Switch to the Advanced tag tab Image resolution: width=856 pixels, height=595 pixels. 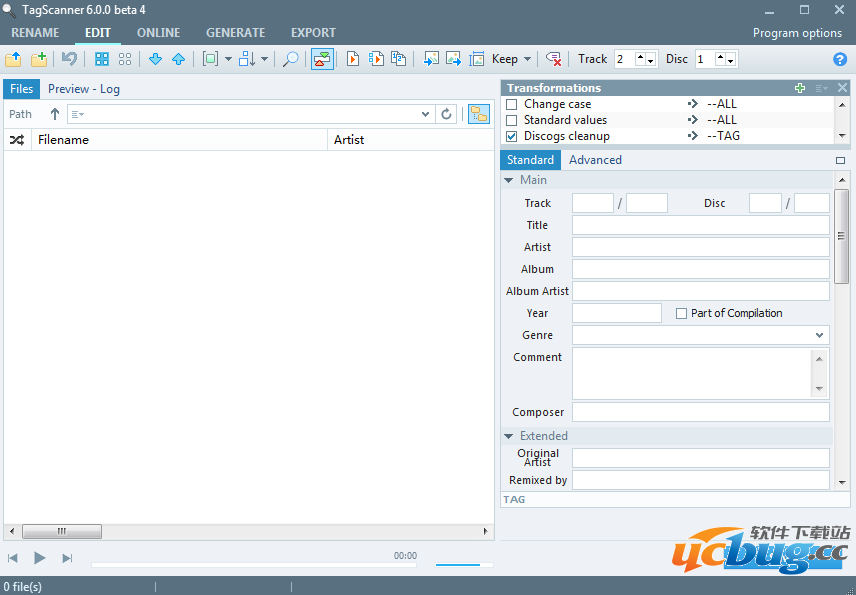[x=595, y=160]
